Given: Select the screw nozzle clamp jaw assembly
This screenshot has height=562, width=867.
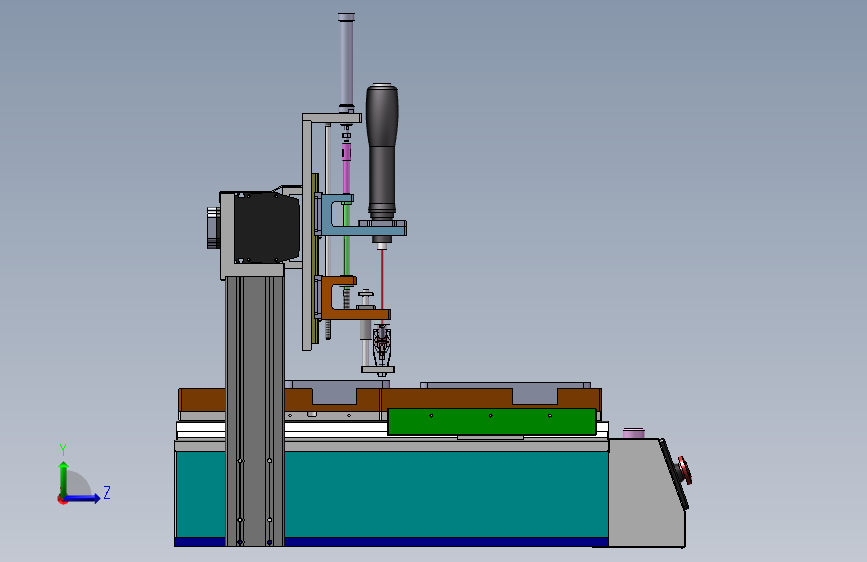Looking at the screenshot, I should coord(382,346).
